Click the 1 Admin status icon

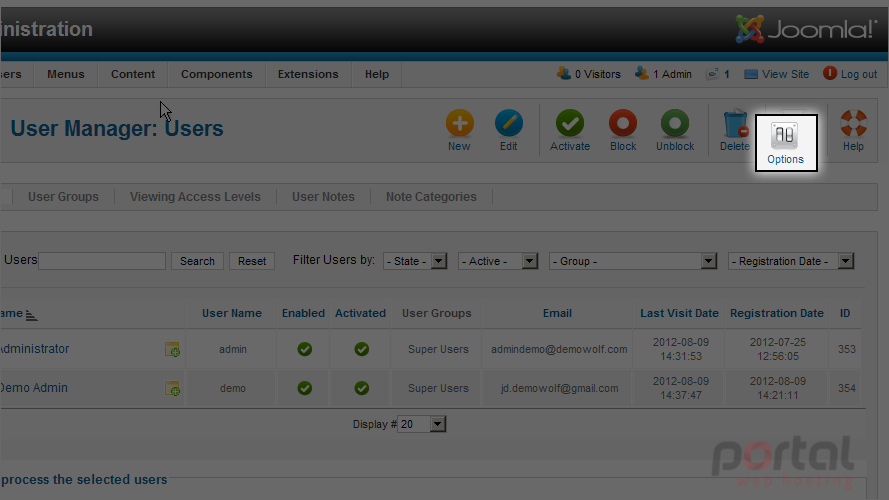642,73
